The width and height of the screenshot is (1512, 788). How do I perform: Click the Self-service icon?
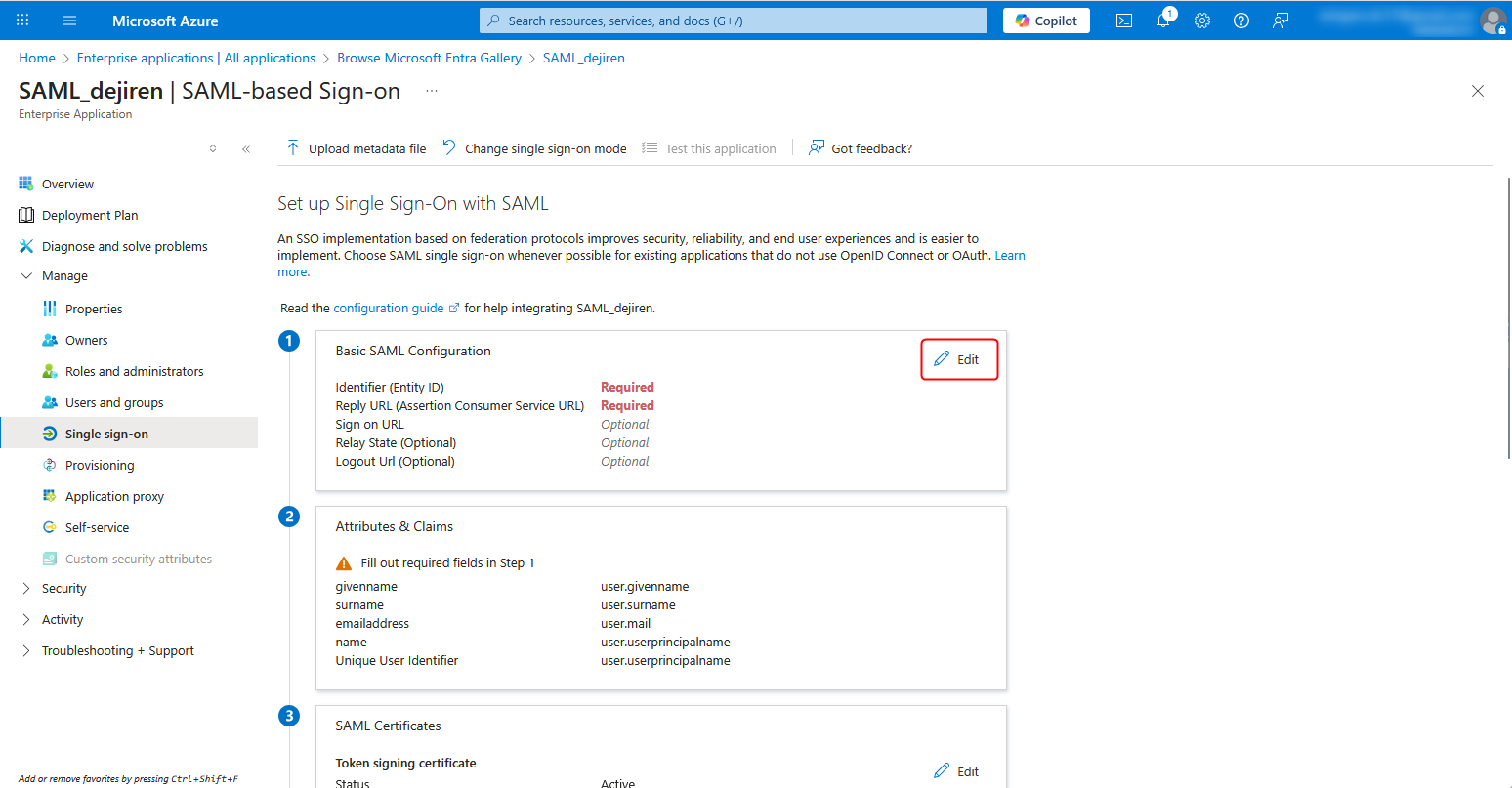tap(50, 527)
